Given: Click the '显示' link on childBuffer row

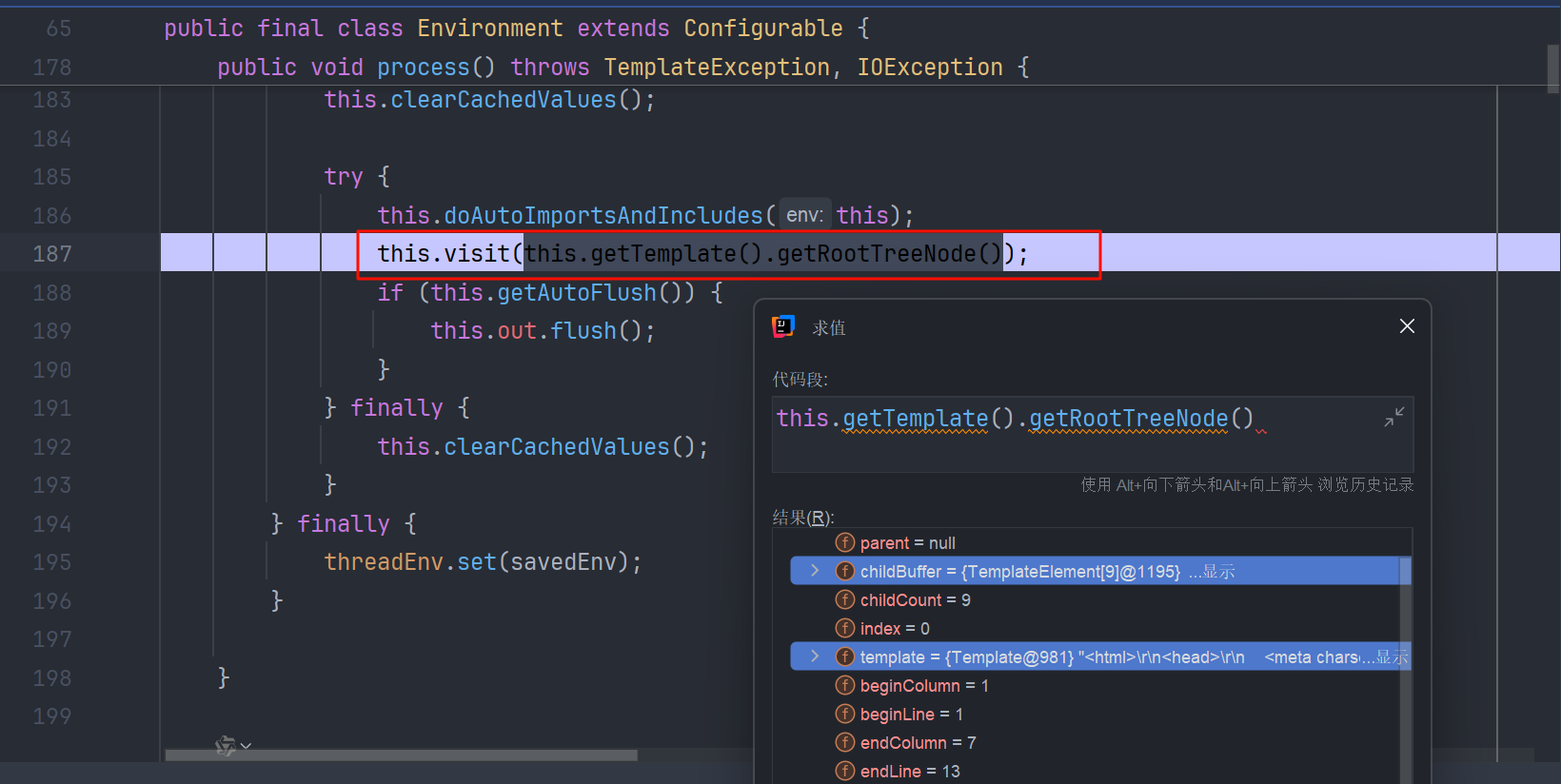Looking at the screenshot, I should coord(1218,572).
